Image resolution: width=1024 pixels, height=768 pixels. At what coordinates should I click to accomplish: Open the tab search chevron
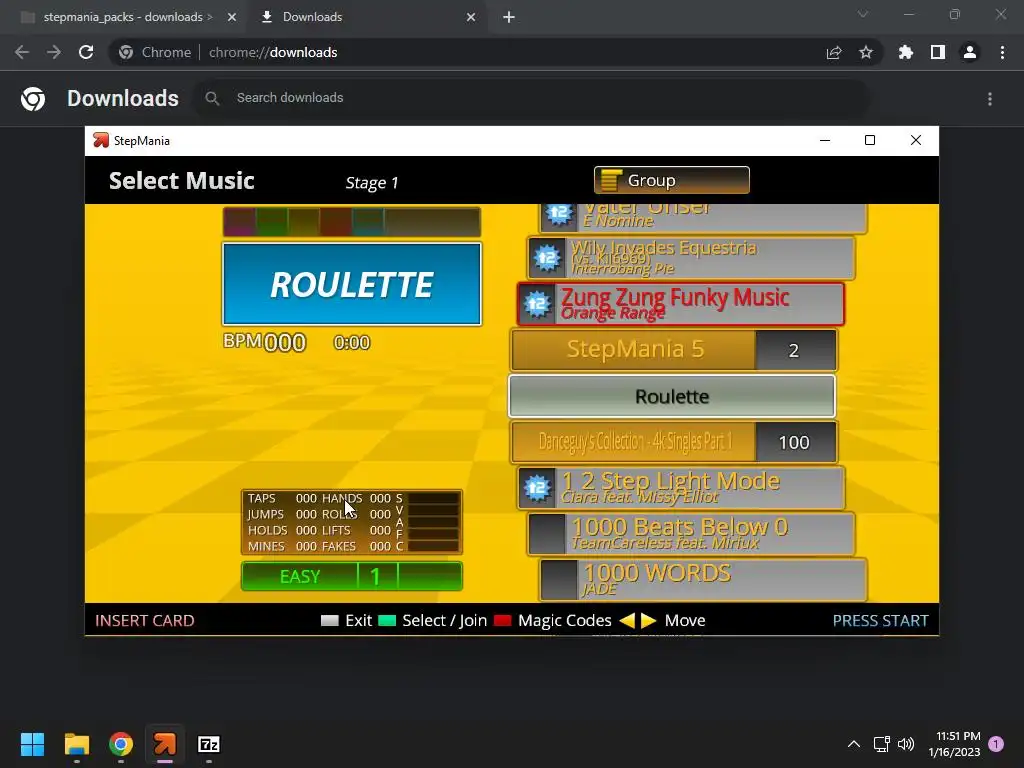click(x=863, y=14)
